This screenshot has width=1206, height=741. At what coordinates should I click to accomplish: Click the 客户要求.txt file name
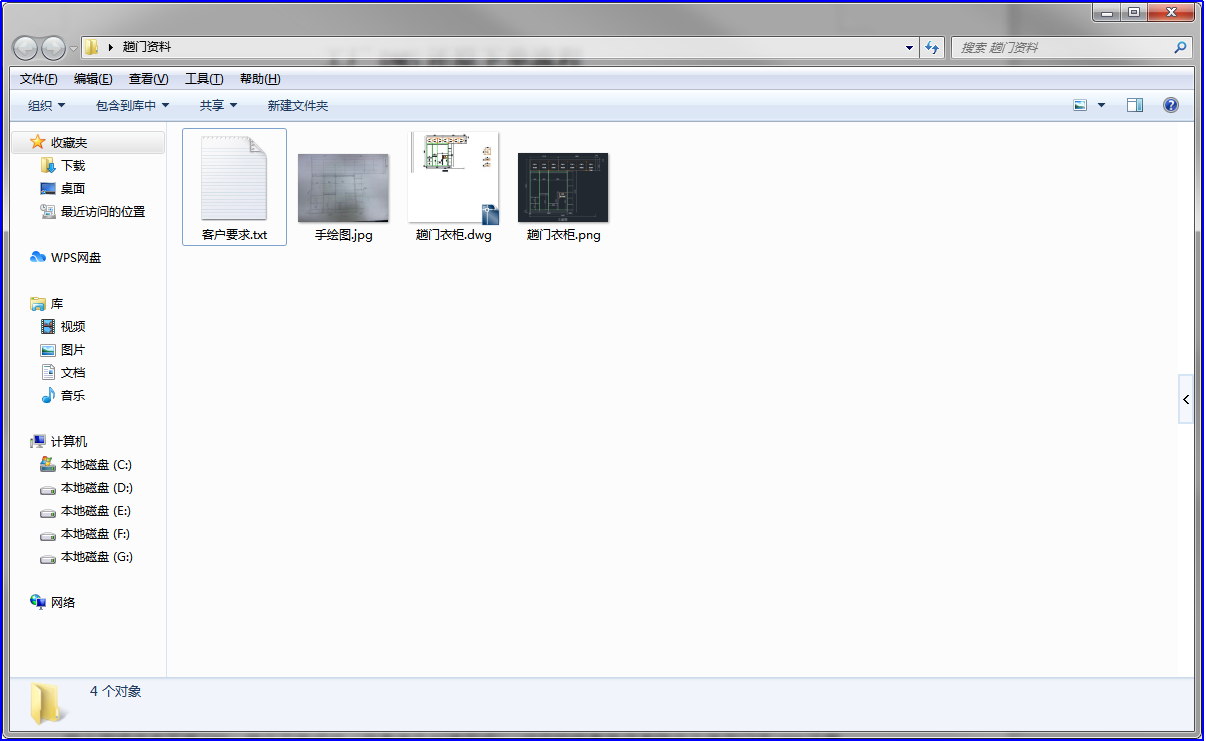coord(234,236)
